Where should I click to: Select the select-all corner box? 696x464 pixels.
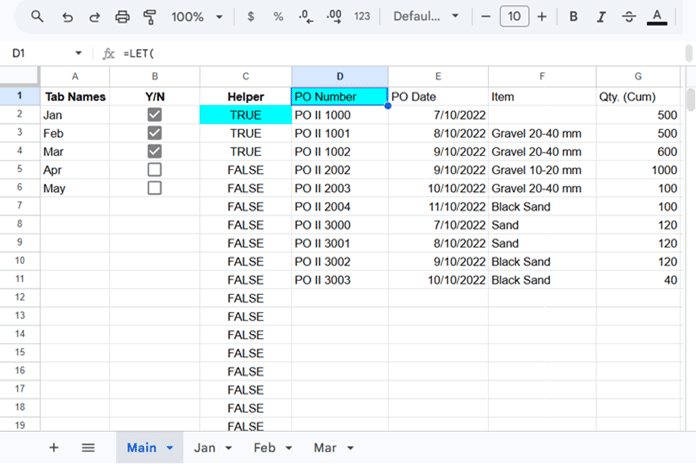click(x=20, y=75)
